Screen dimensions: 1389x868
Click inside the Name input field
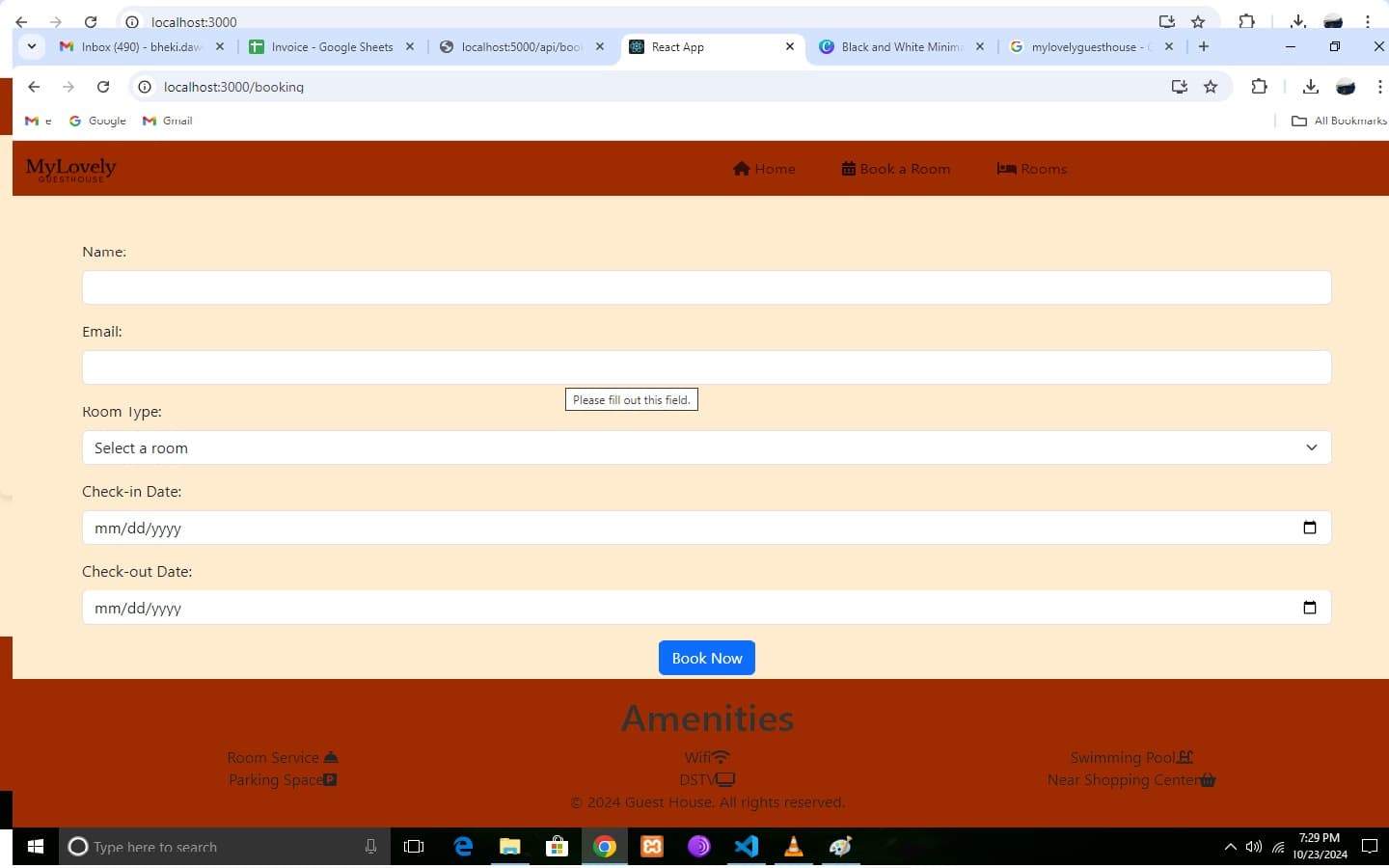707,287
